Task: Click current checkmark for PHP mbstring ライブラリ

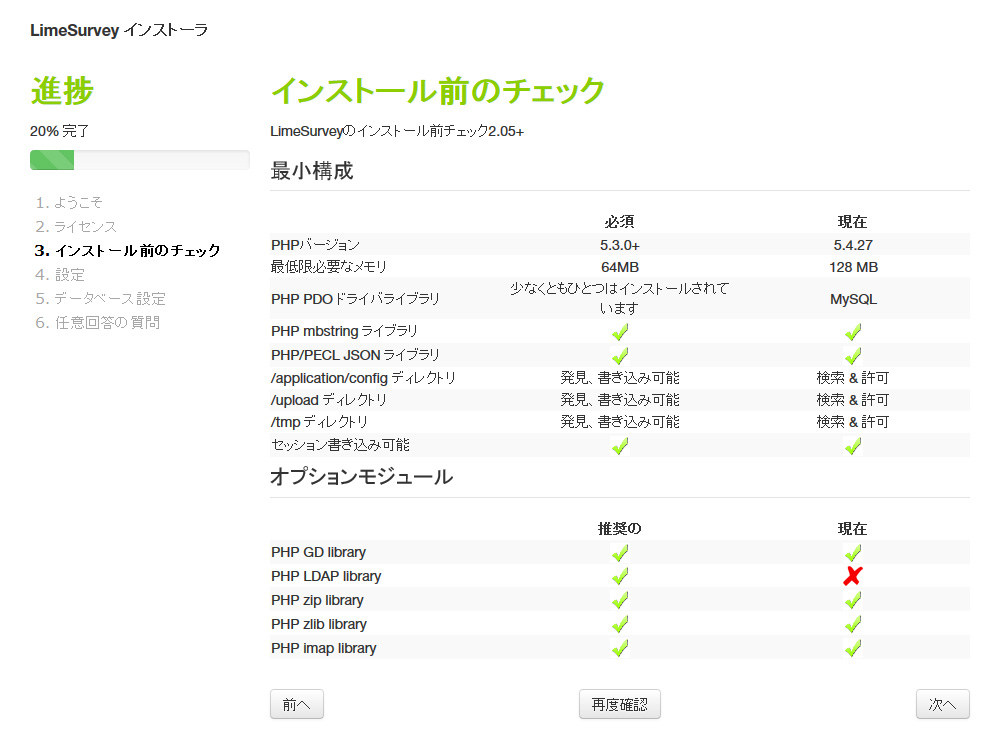Action: pyautogui.click(x=852, y=331)
